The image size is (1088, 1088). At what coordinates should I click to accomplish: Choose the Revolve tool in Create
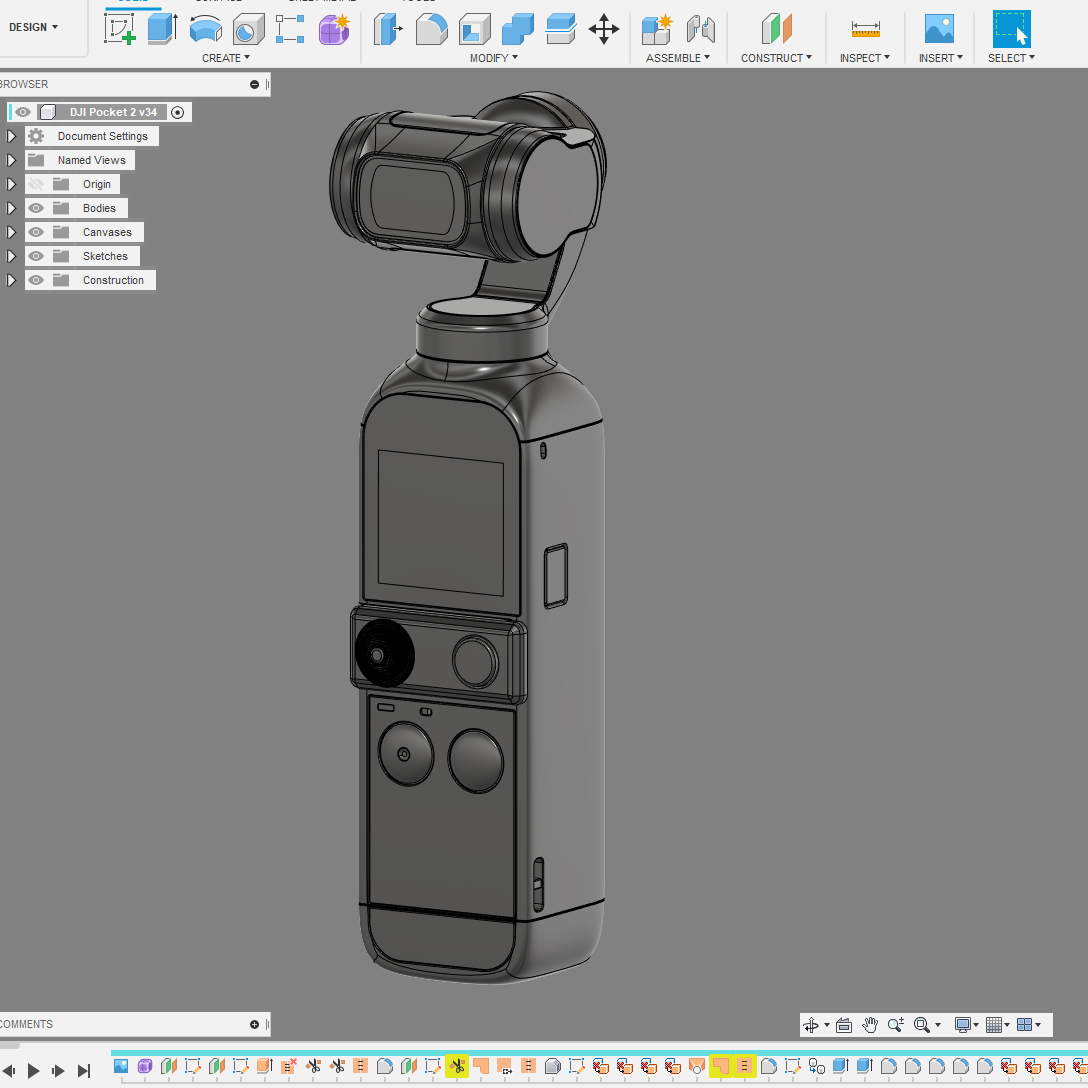[206, 29]
